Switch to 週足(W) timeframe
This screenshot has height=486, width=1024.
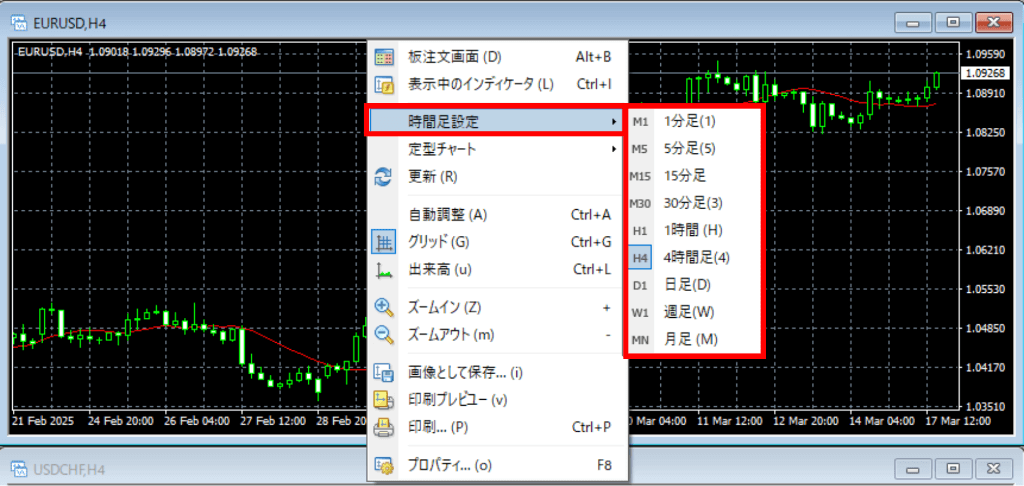[694, 313]
